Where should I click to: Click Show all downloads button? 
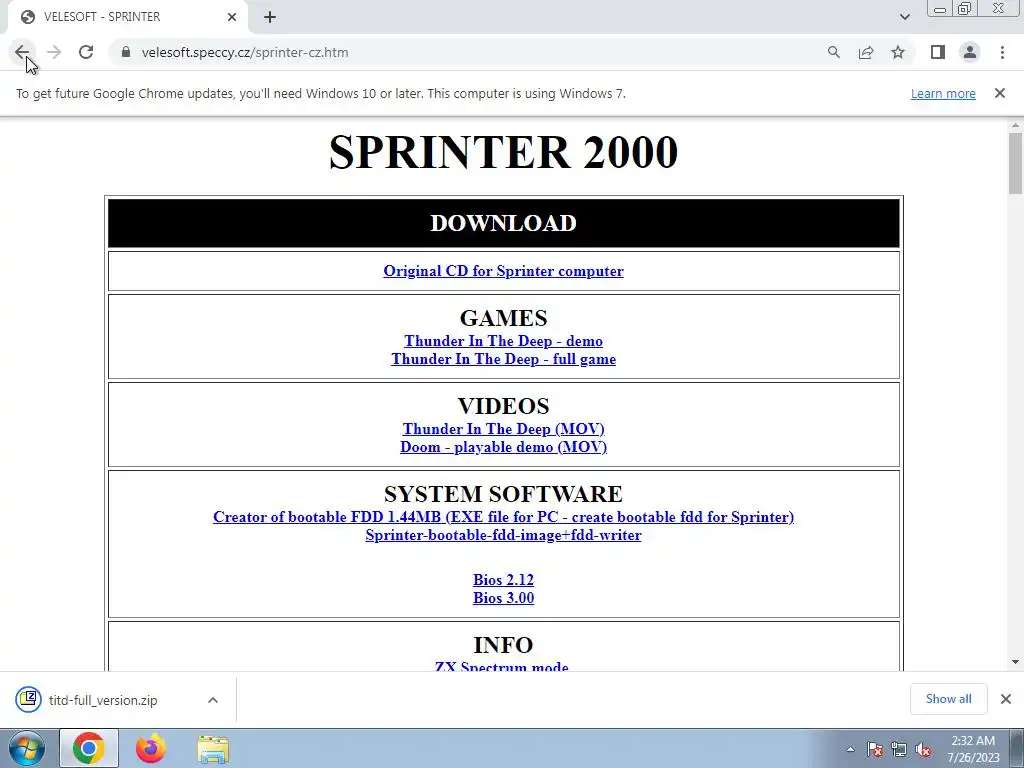pyautogui.click(x=948, y=699)
